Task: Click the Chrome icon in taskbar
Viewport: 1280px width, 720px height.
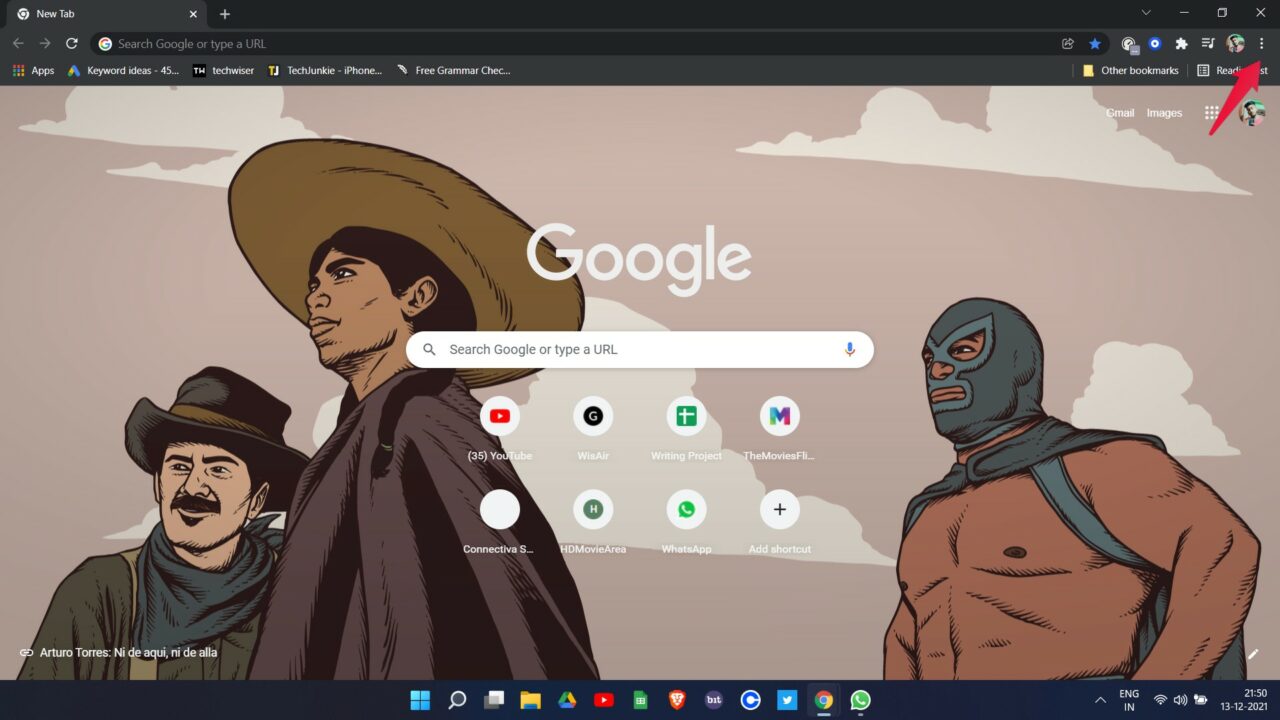Action: tap(824, 700)
